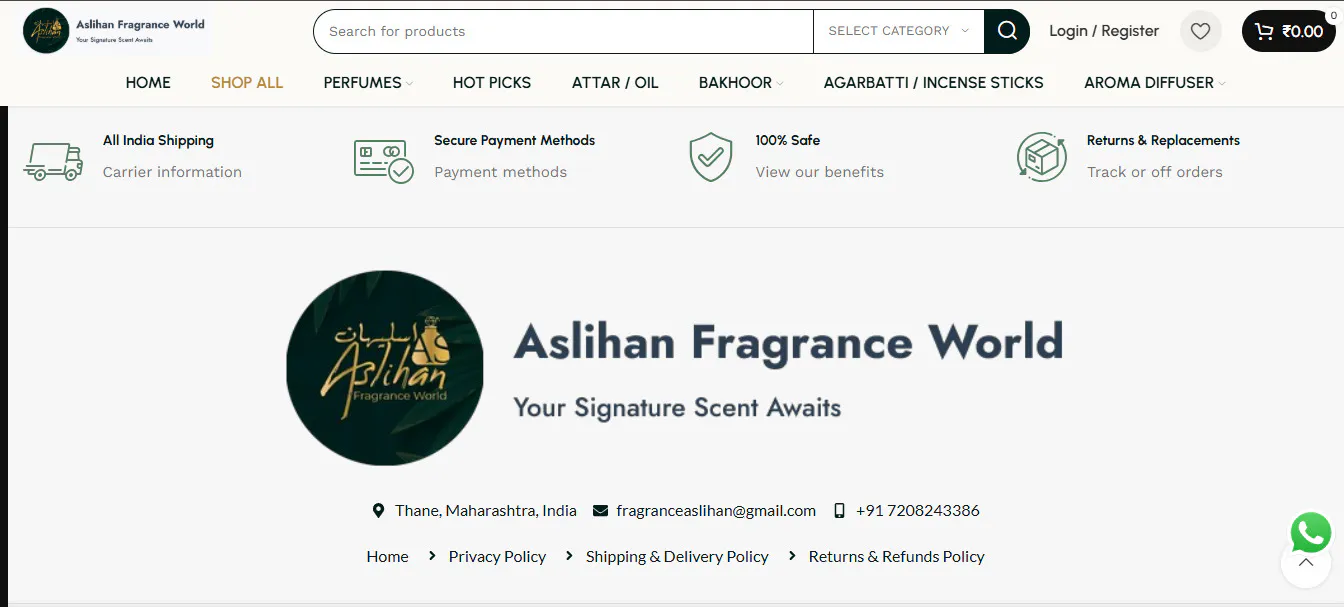Open the shopping cart icon showing ₹0.00
This screenshot has width=1344, height=607.
[1289, 31]
